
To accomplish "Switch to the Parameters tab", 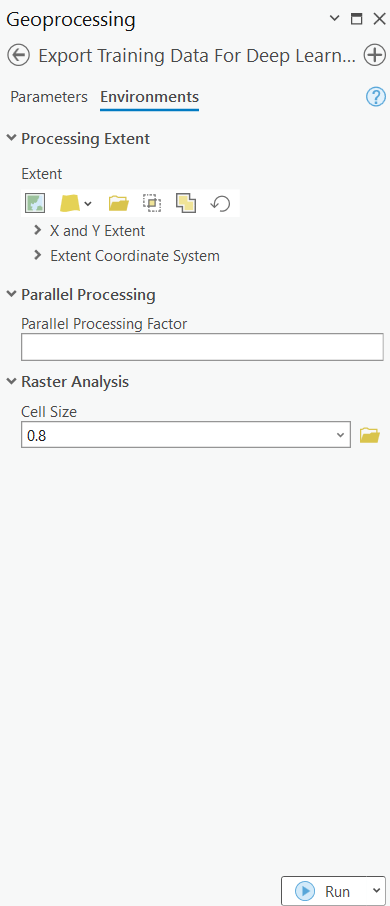I will pyautogui.click(x=49, y=96).
